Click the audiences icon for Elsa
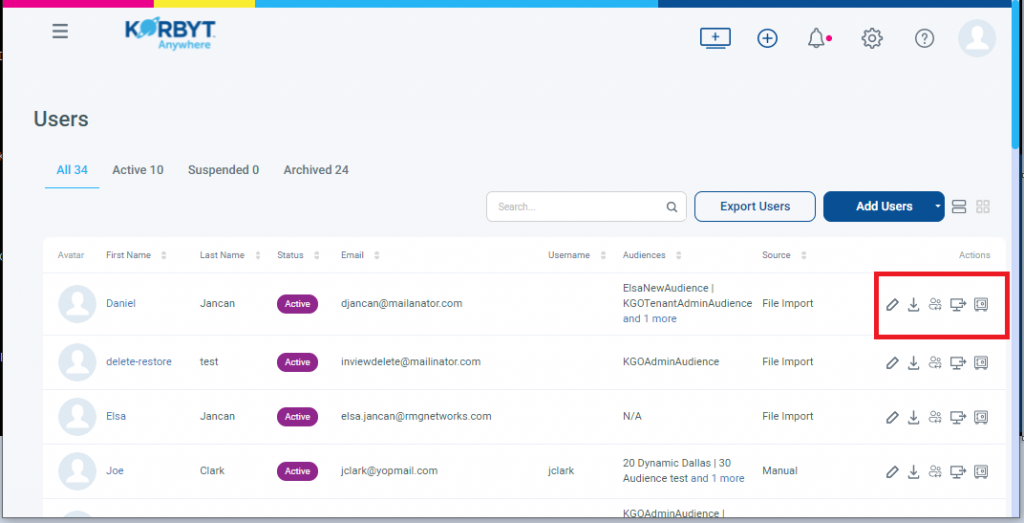The image size is (1024, 523). point(935,416)
